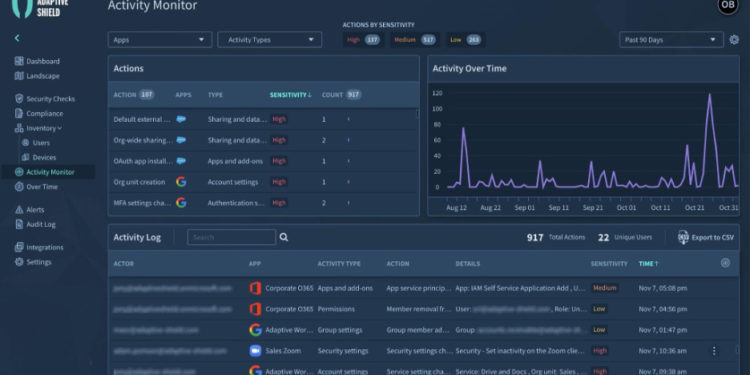750x375 pixels.
Task: Open the Activity Types dropdown
Action: point(270,40)
